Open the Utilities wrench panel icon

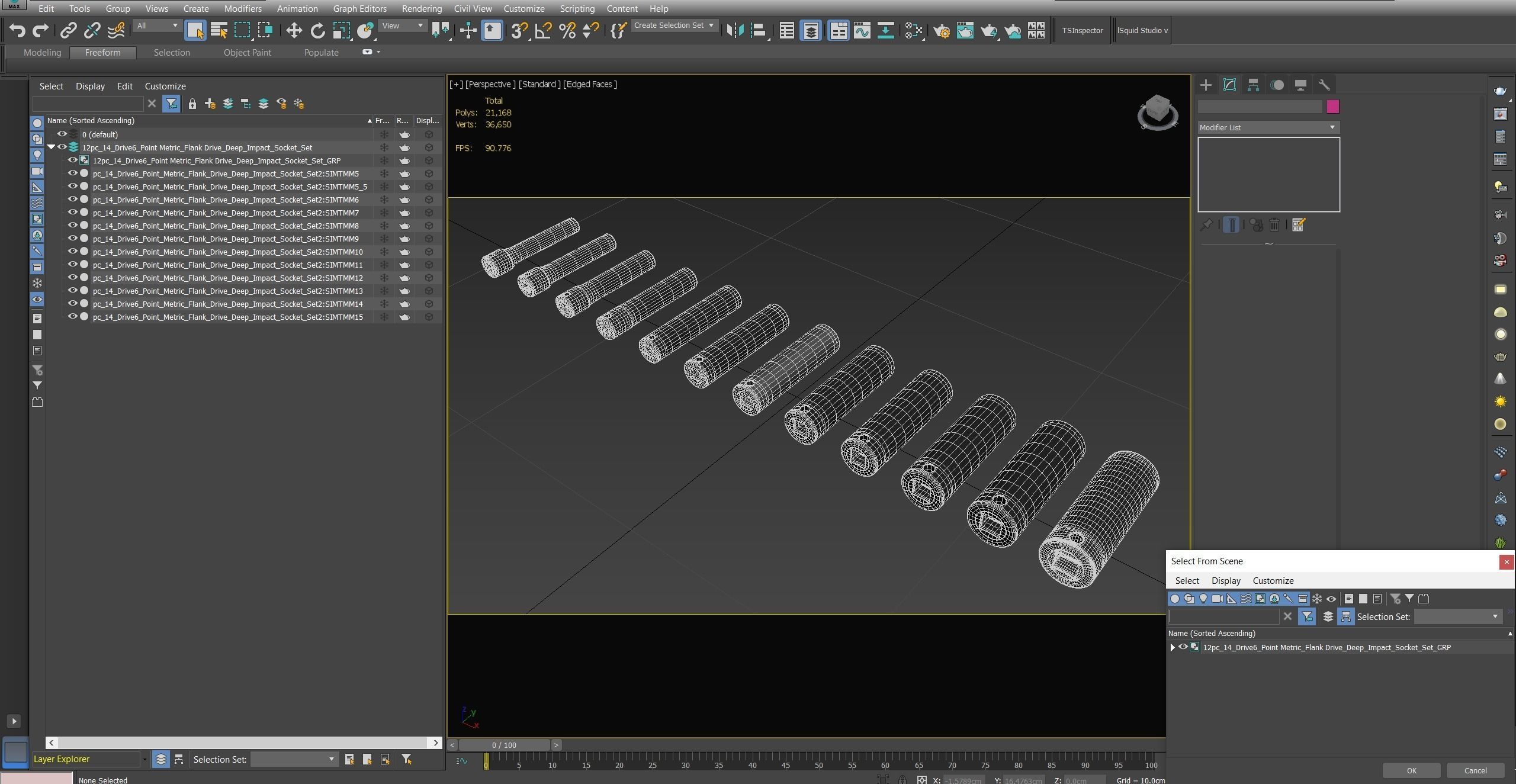(1324, 85)
